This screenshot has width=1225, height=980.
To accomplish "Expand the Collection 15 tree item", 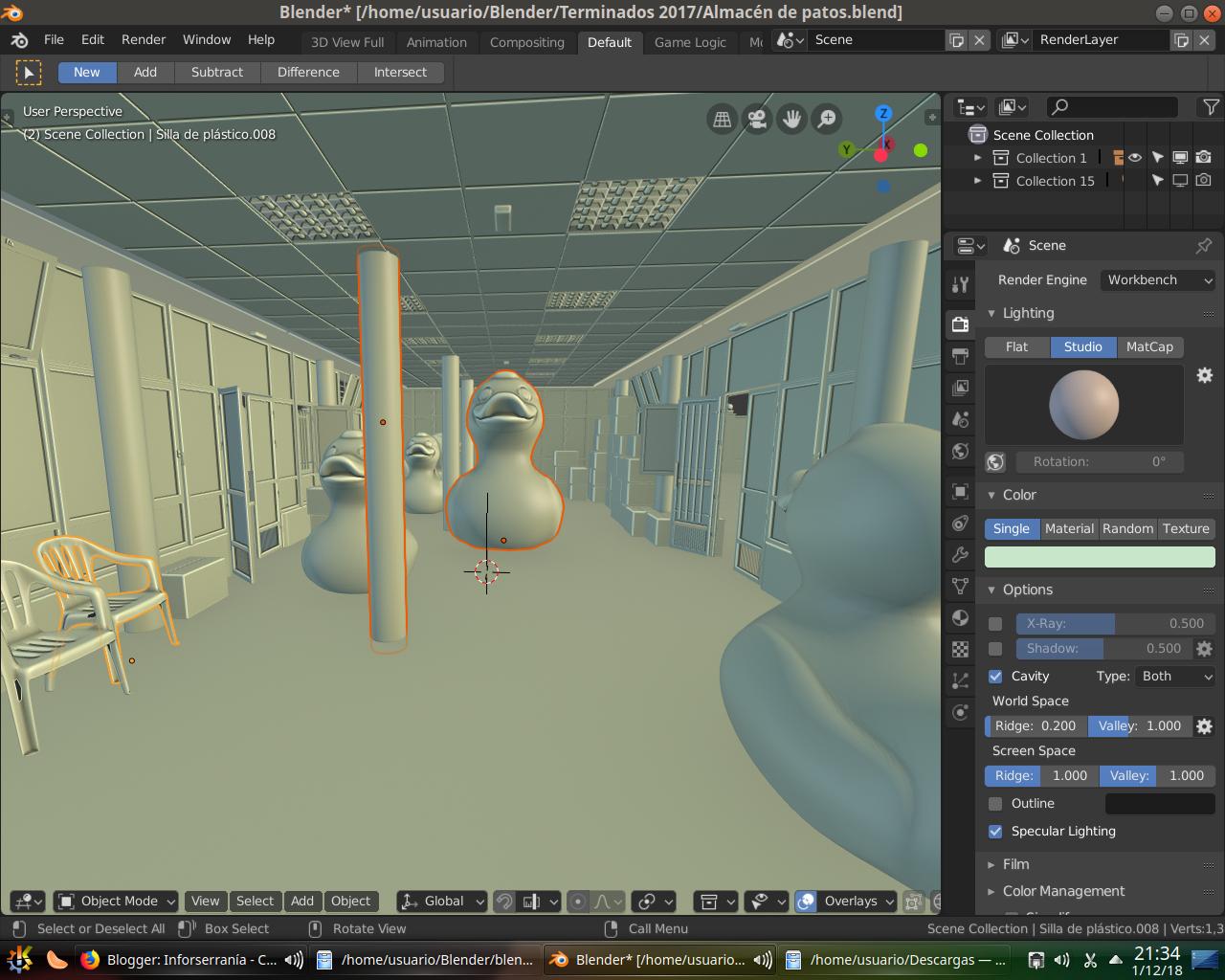I will click(978, 180).
